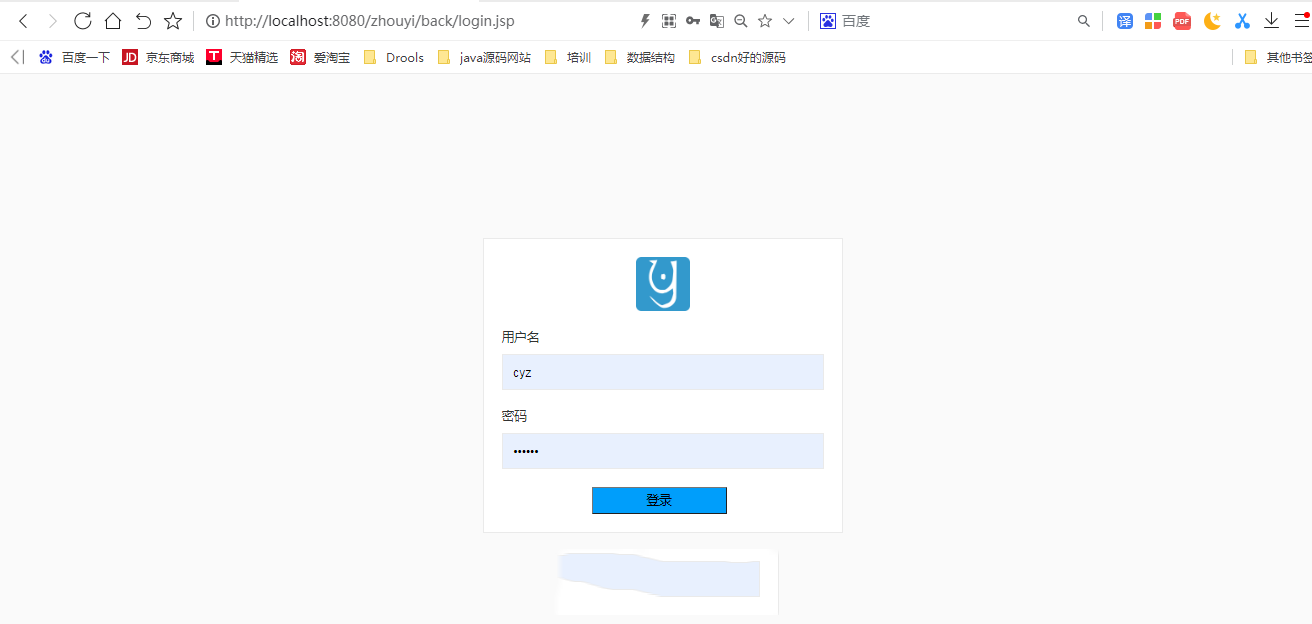Expand the address bar dropdown chevron
1312x624 pixels.
(x=789, y=21)
